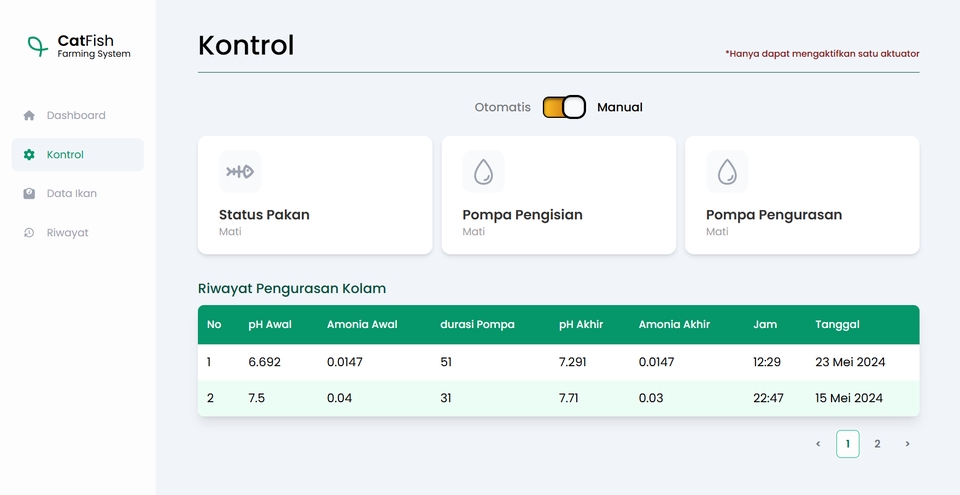The height and width of the screenshot is (495, 960).
Task: Click the fish bone feed icon
Action: [x=240, y=172]
